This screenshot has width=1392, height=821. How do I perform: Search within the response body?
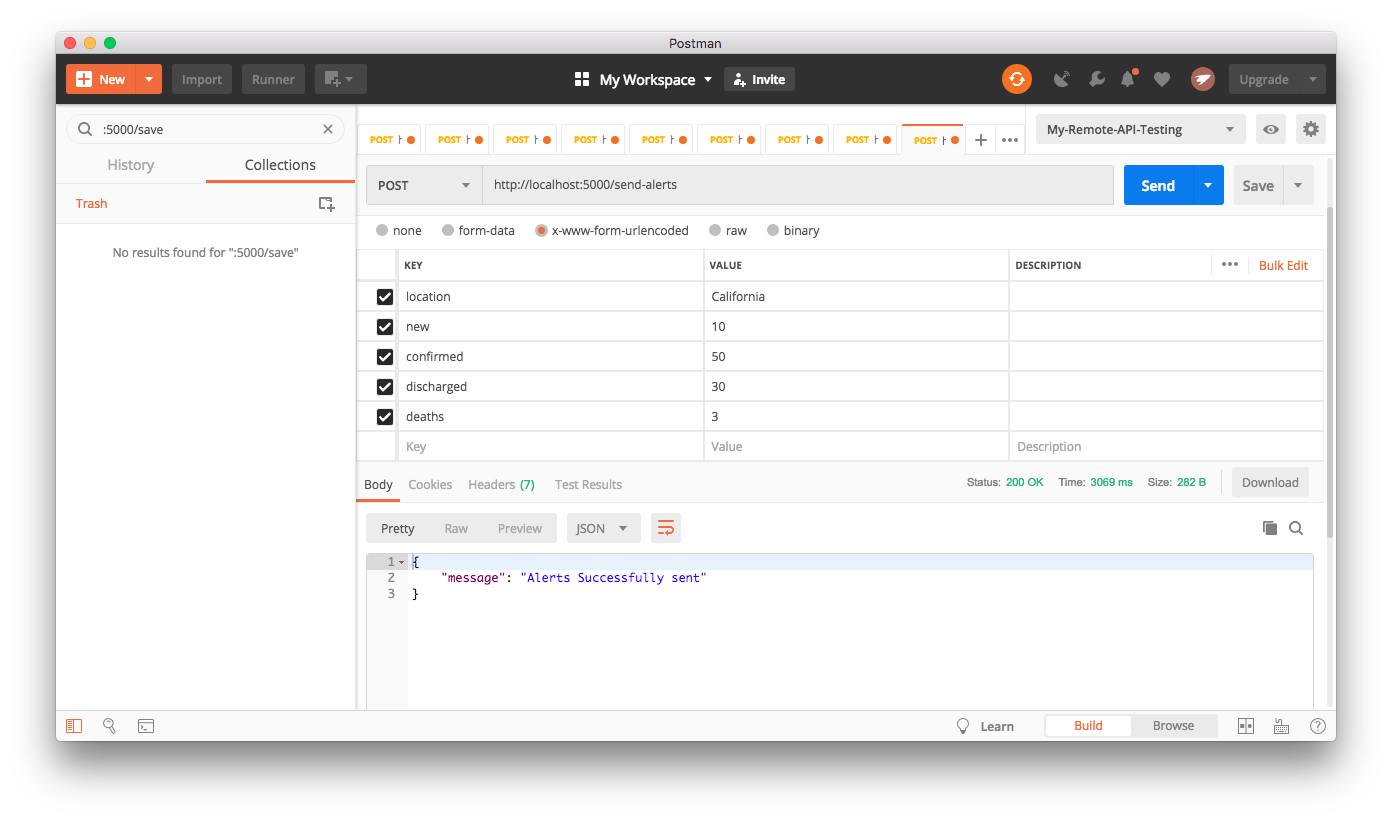tap(1296, 528)
